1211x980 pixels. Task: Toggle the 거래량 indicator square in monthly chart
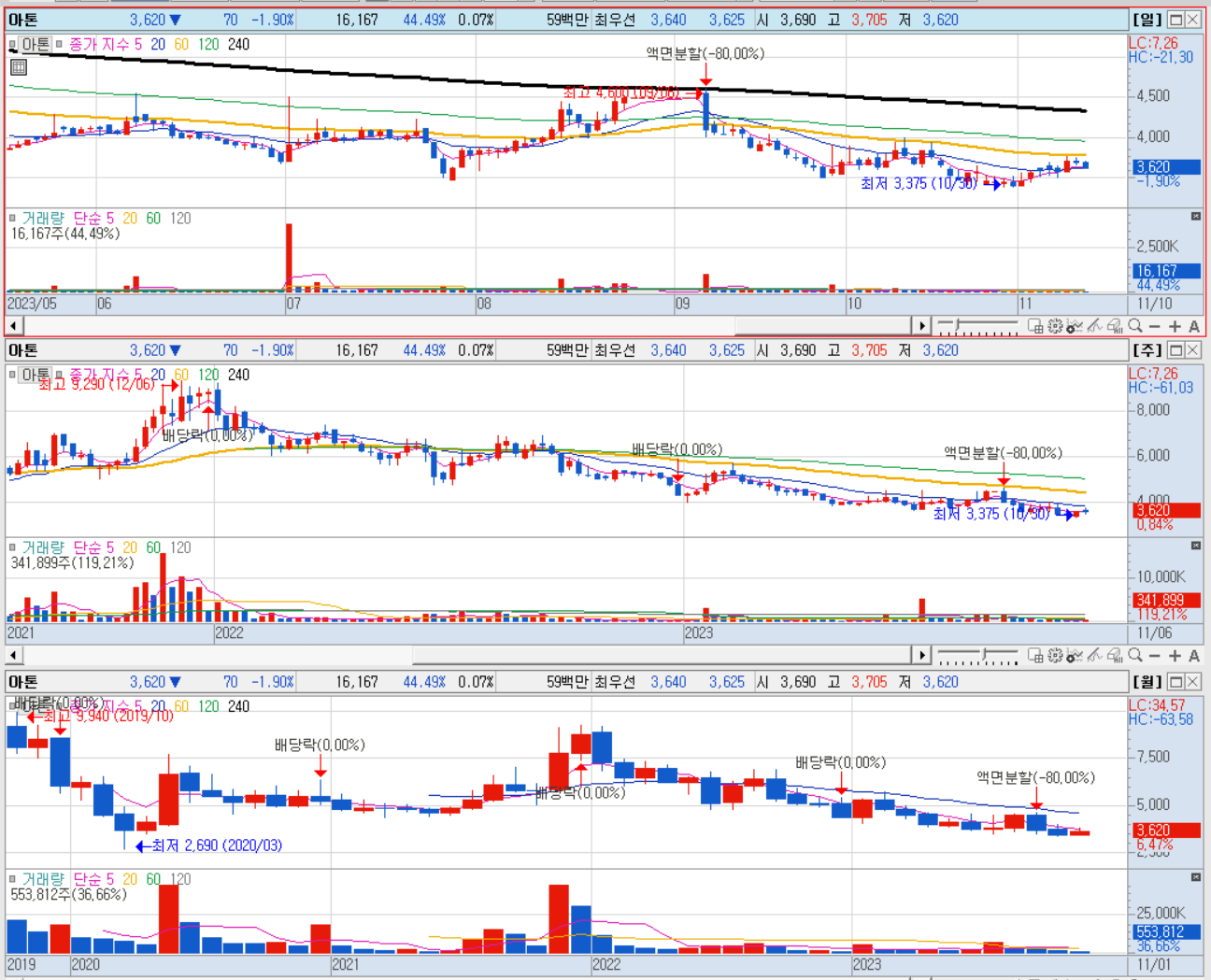(x=13, y=879)
